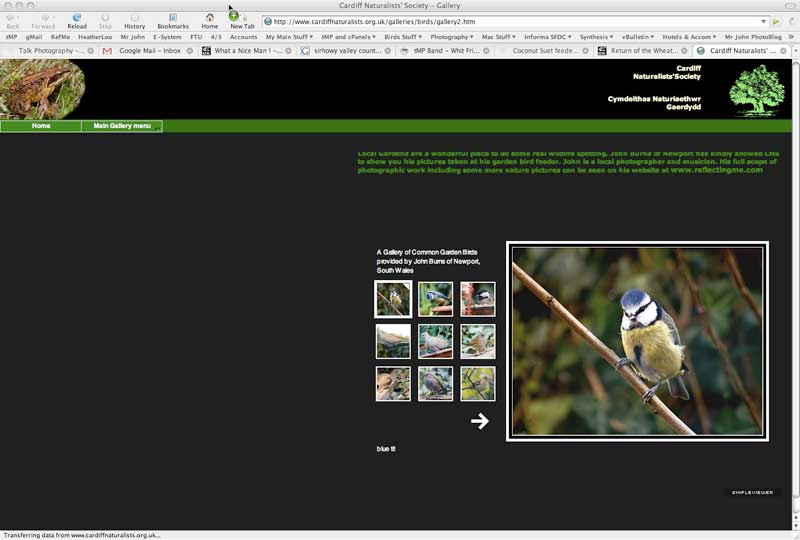The height and width of the screenshot is (540, 800).
Task: Click the green go button beside address bar
Action: tap(777, 21)
